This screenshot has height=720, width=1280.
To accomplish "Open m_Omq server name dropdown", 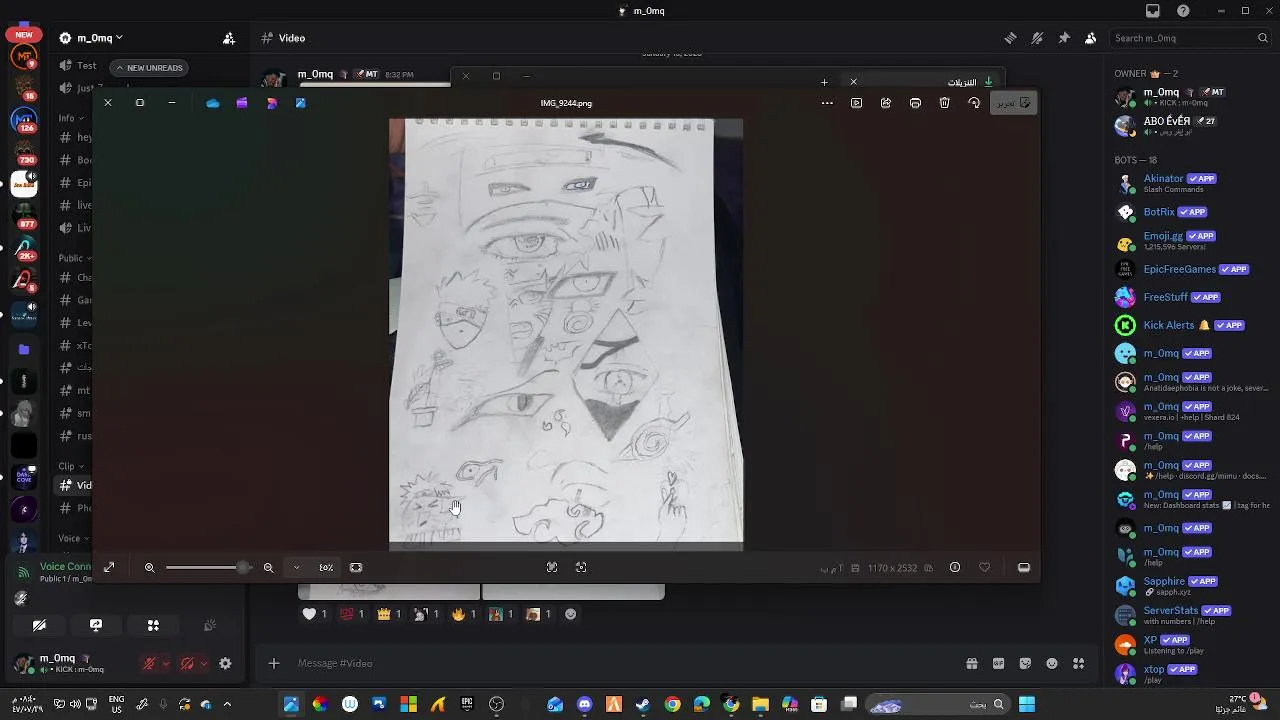I will pos(91,38).
